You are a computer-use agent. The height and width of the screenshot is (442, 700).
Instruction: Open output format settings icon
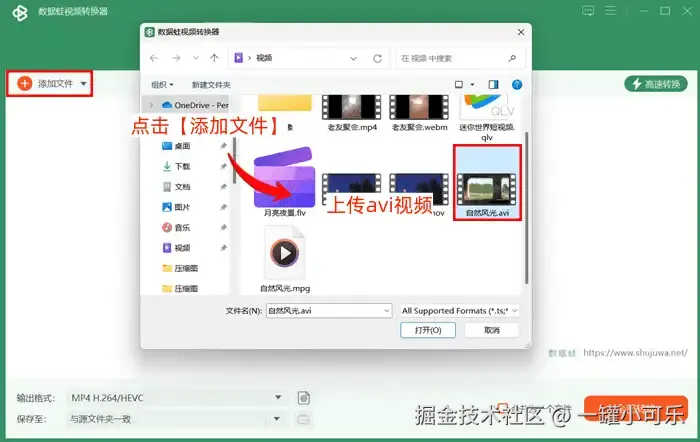point(304,397)
